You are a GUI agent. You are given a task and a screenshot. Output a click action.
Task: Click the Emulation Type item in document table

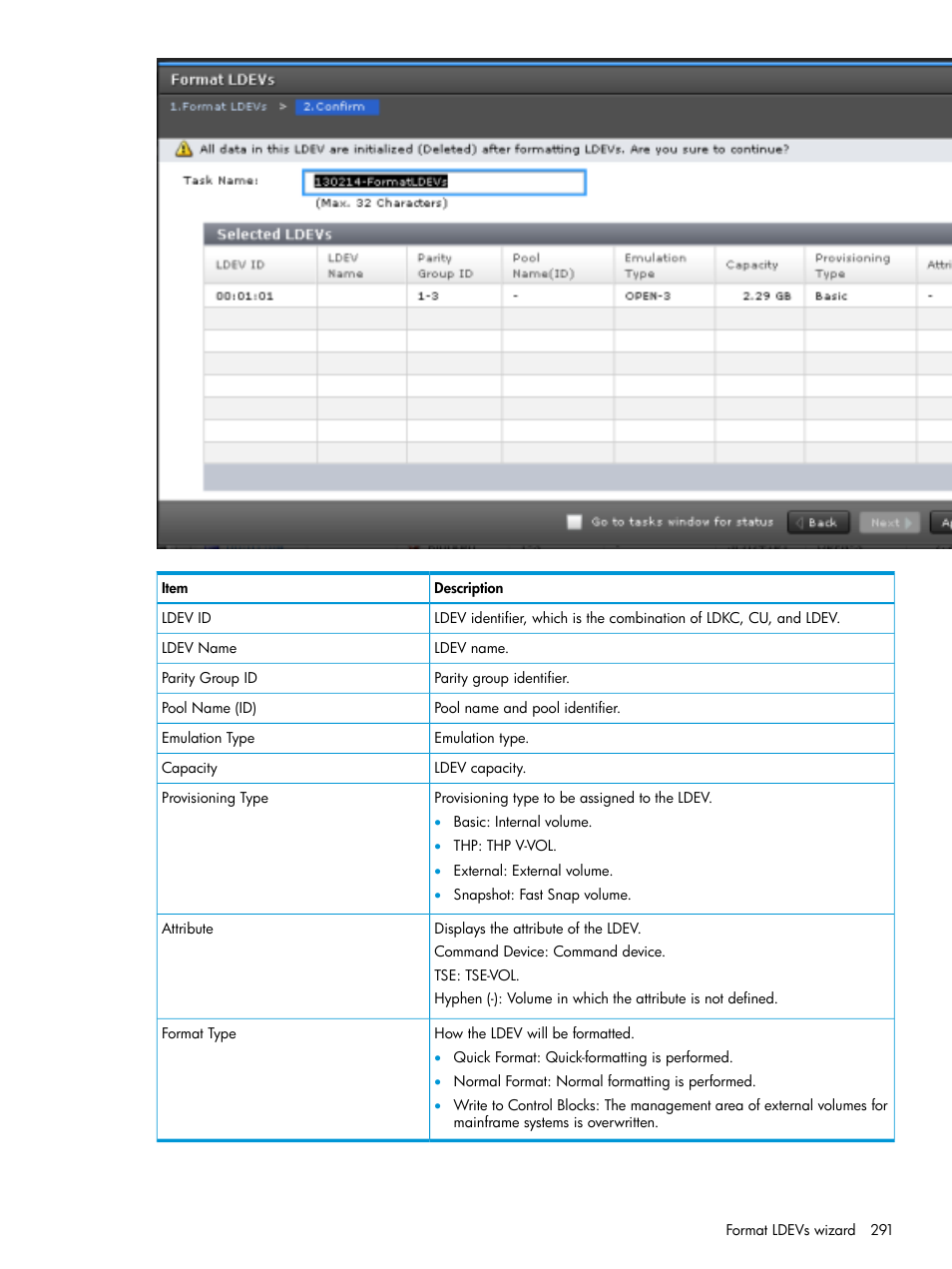208,738
